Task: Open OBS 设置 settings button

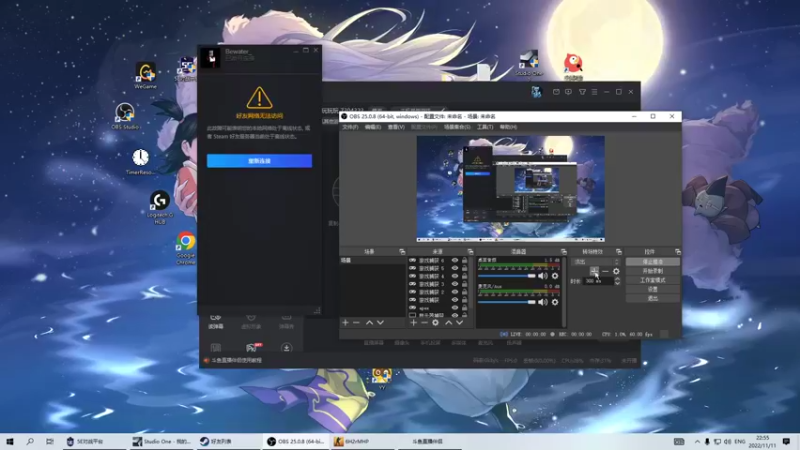Action: tap(653, 289)
